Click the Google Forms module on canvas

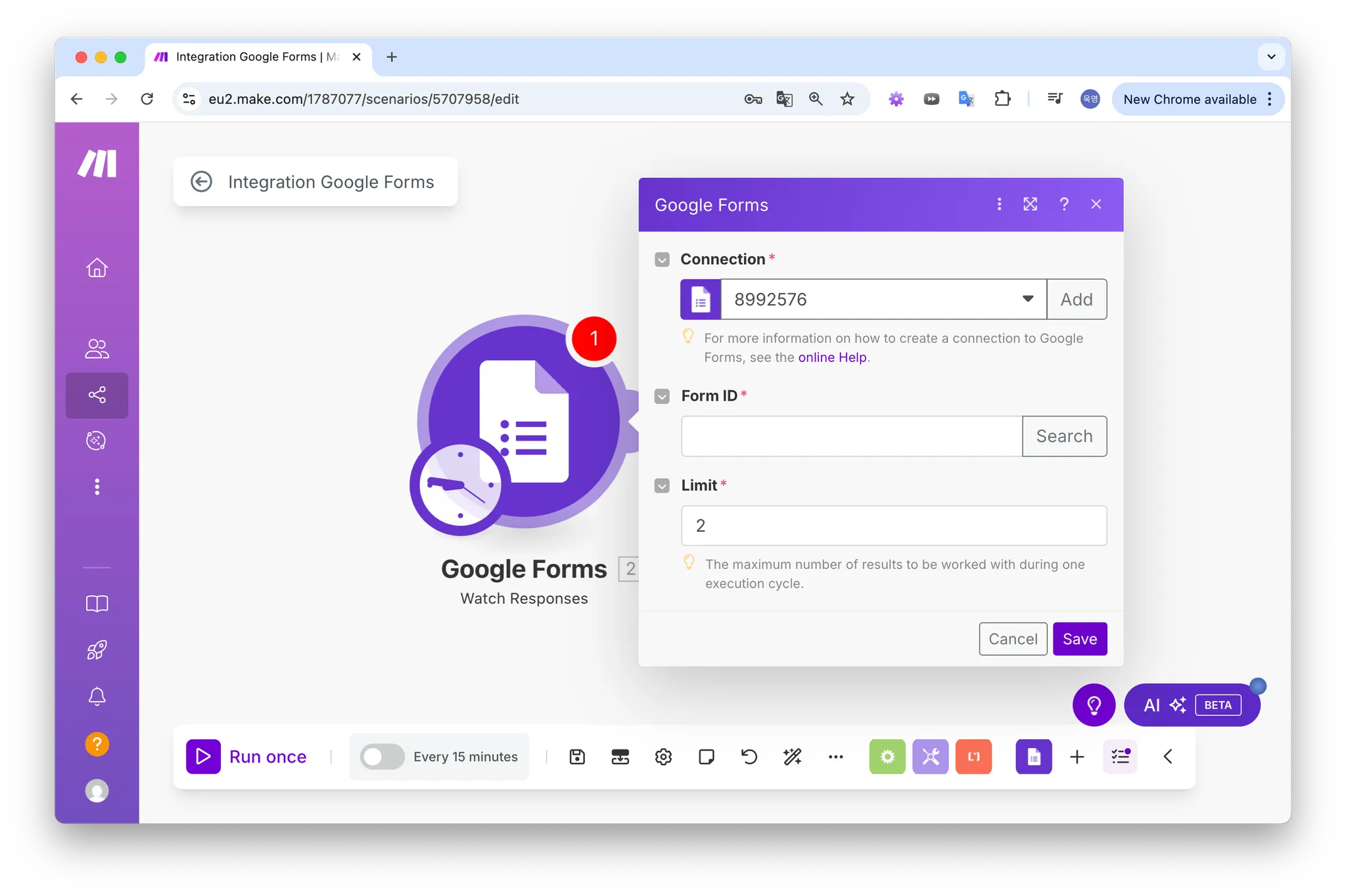(x=524, y=422)
